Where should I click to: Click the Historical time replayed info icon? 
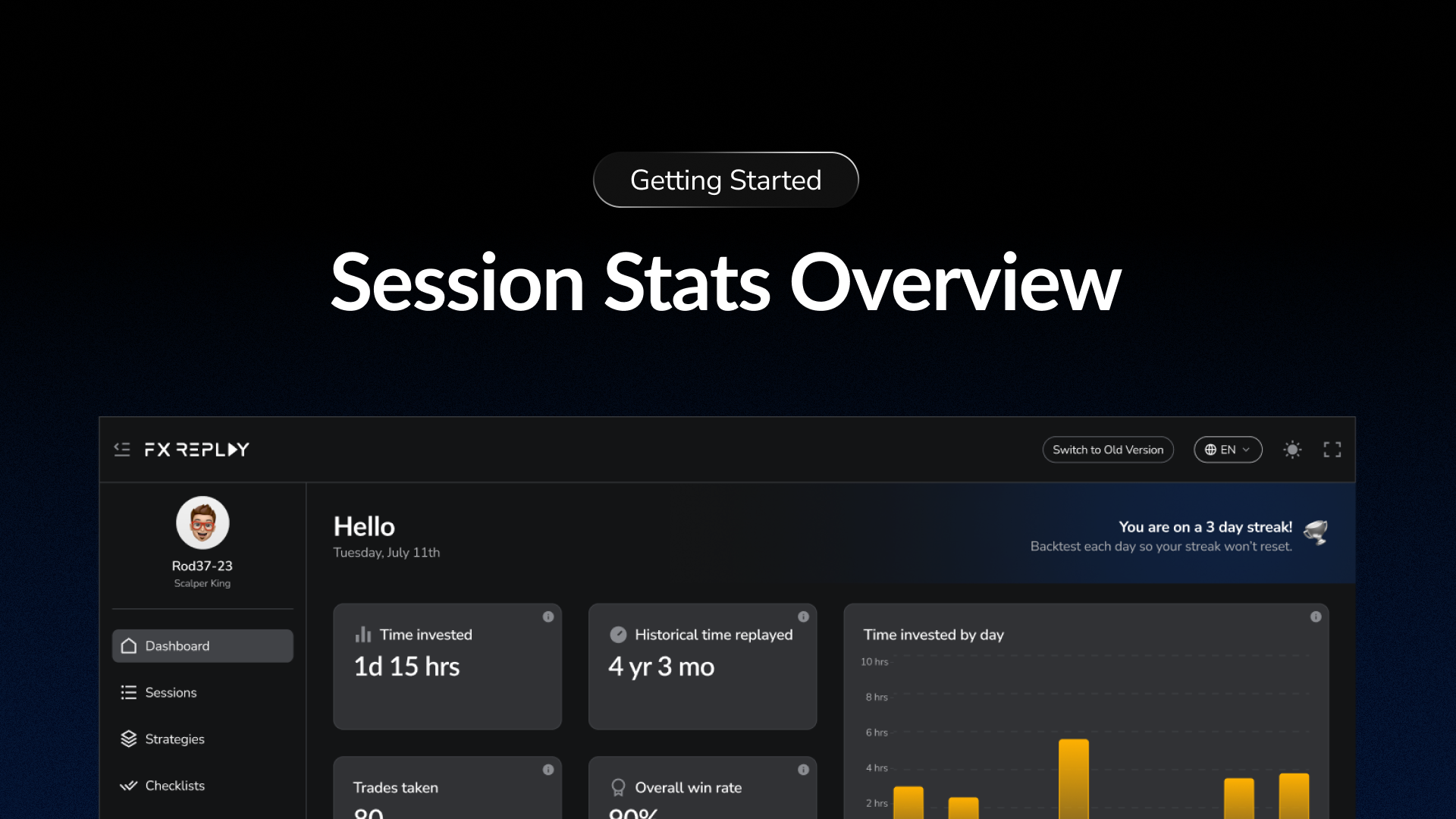[803, 617]
